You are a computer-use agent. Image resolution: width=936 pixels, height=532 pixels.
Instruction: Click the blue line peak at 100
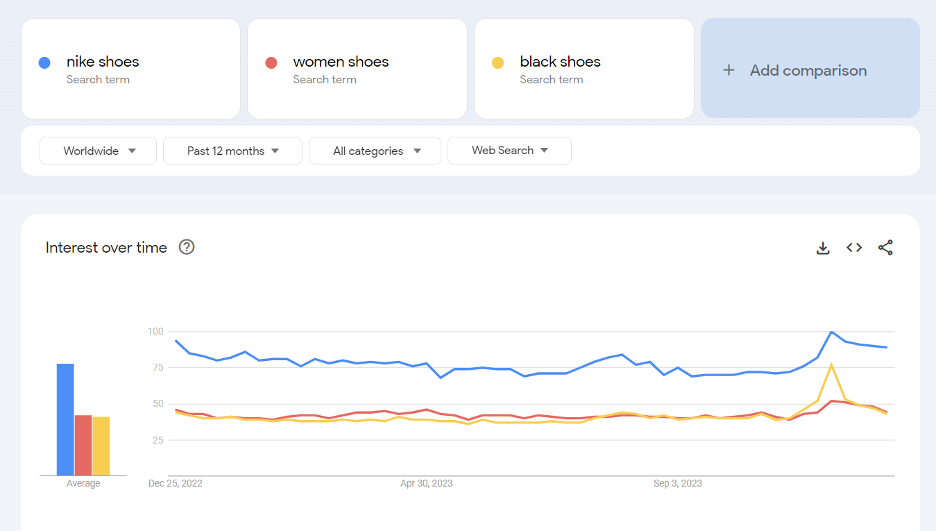(832, 332)
